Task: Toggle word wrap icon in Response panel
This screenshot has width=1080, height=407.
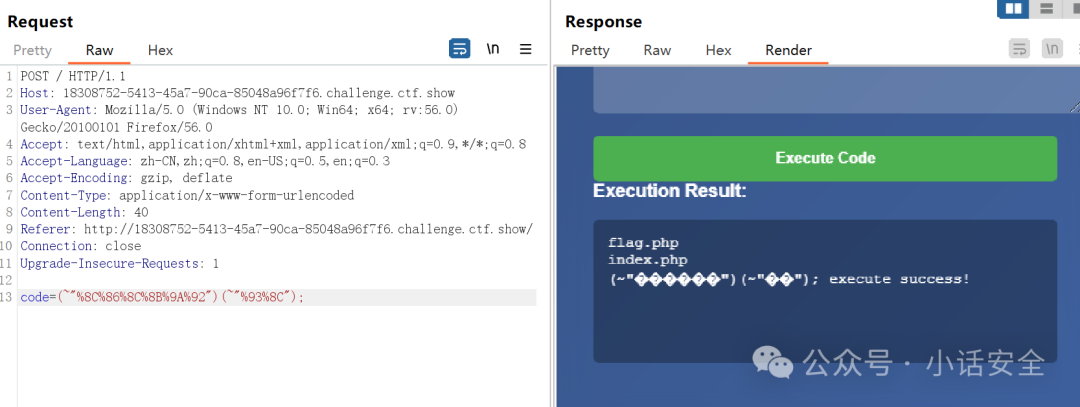Action: click(1019, 48)
